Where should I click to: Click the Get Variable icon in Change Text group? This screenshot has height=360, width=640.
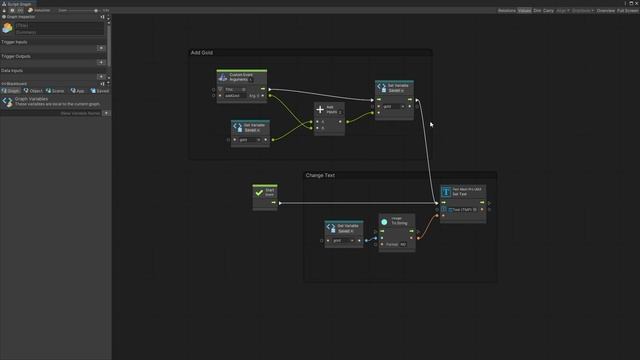[331, 228]
